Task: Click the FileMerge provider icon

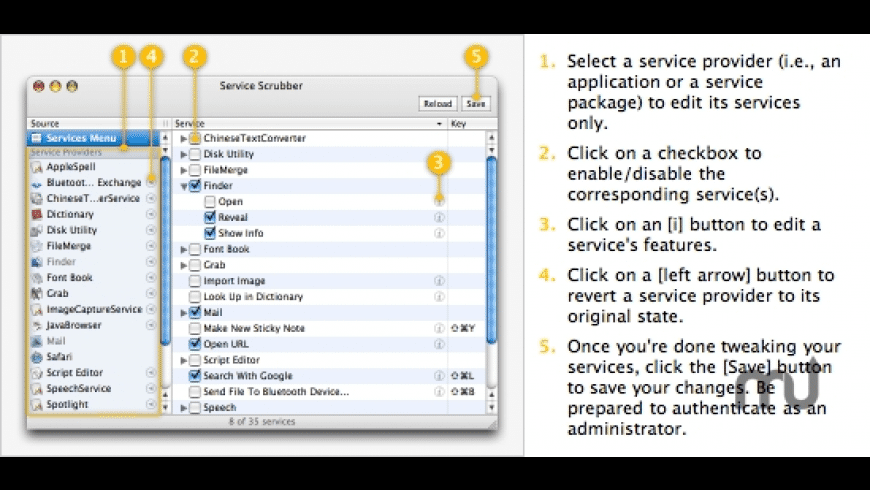Action: (x=37, y=246)
